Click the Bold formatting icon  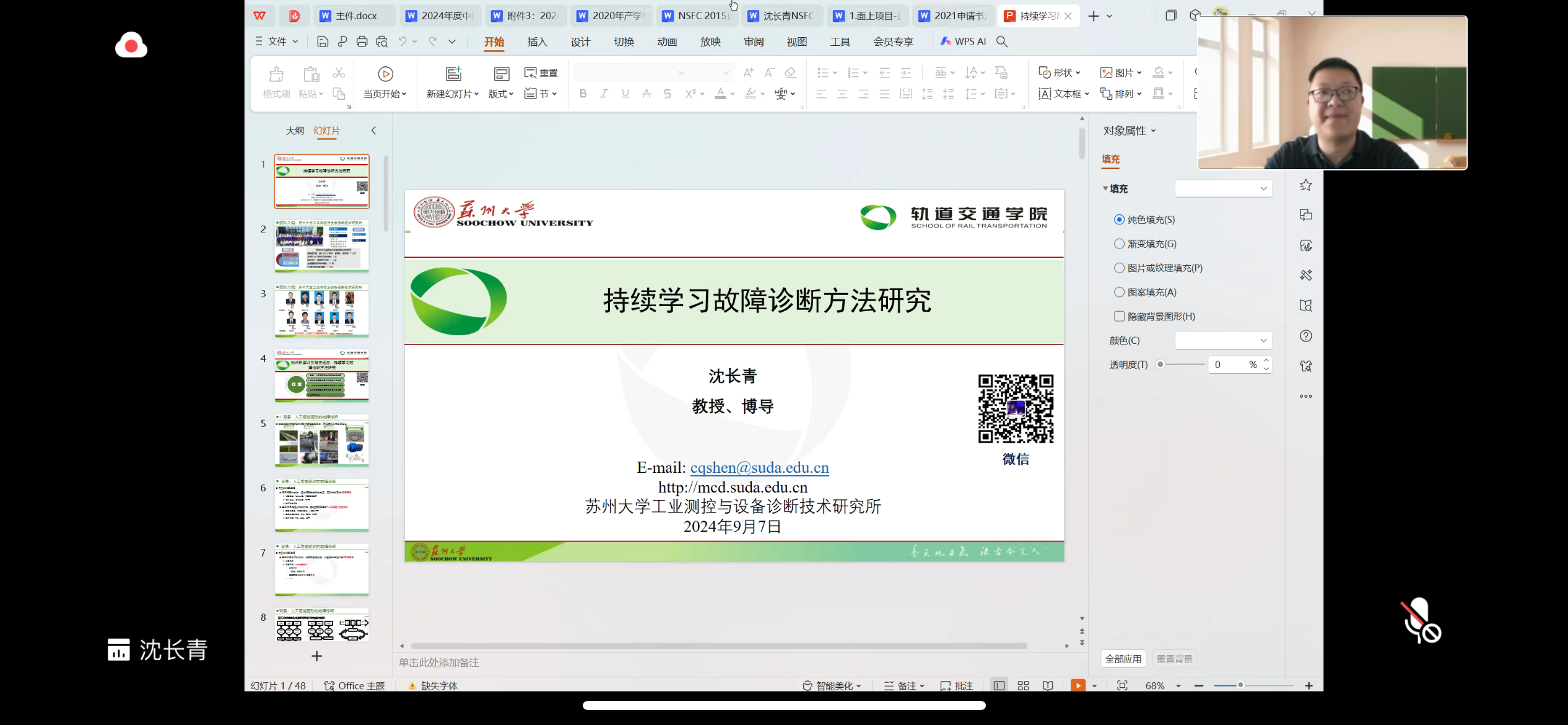click(x=583, y=94)
